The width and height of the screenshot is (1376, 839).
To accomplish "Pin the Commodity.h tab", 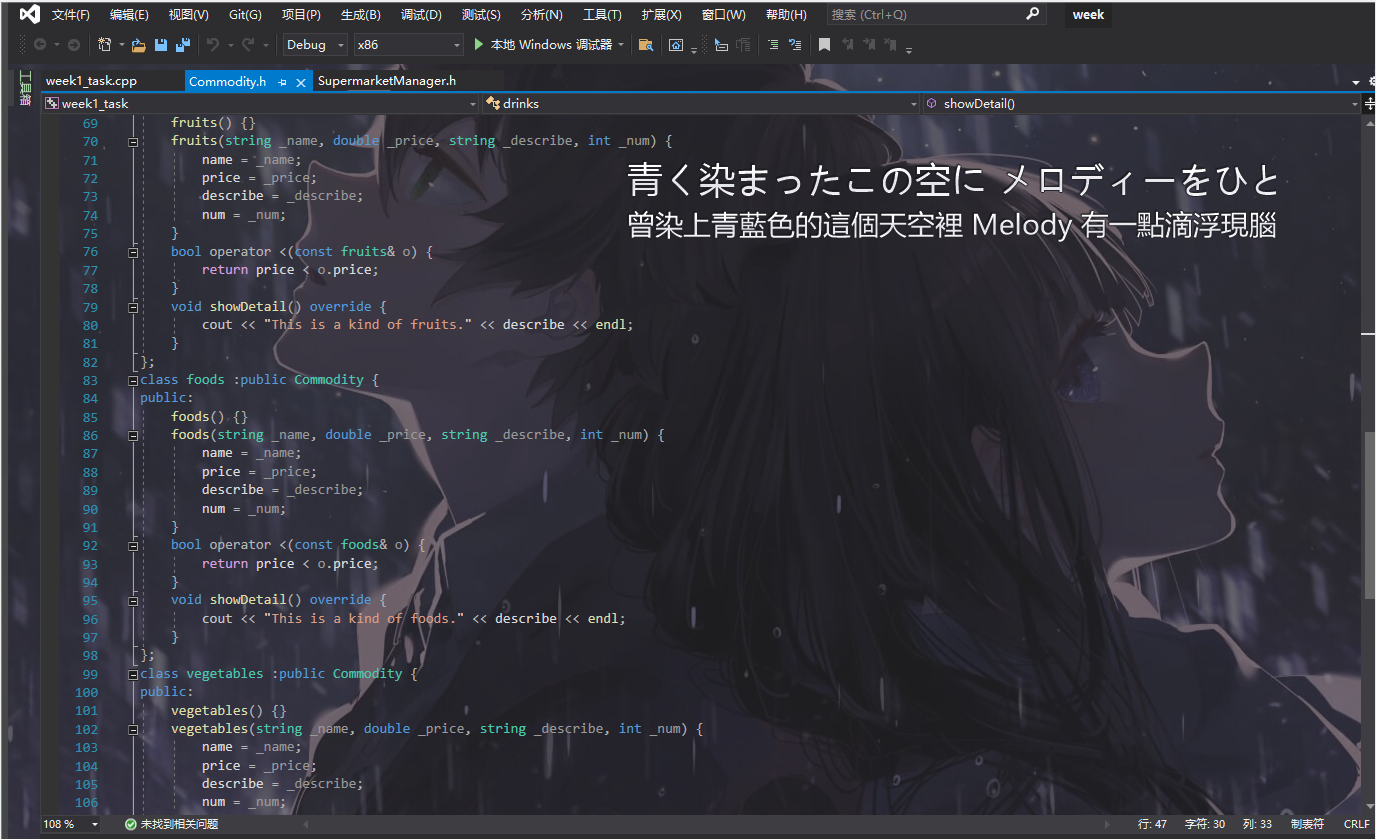I will tap(283, 82).
